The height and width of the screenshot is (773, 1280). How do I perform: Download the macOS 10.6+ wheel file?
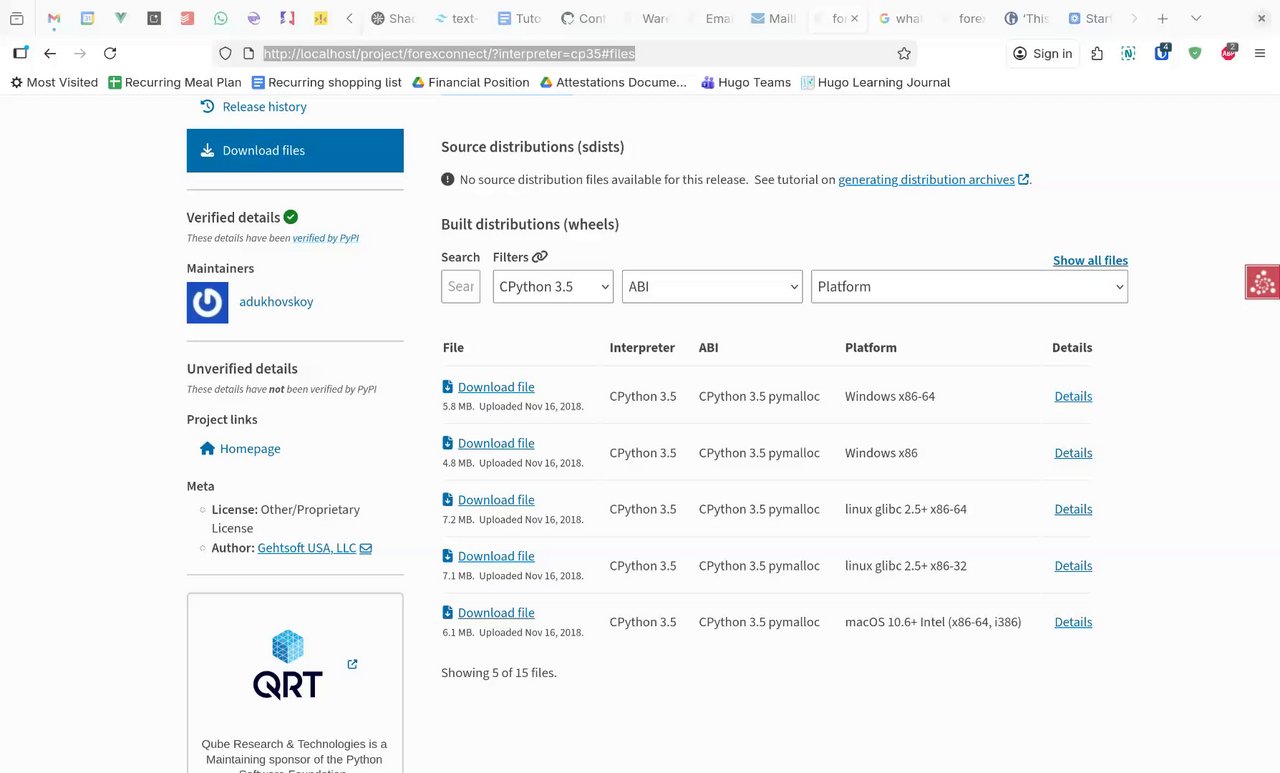[x=496, y=613]
